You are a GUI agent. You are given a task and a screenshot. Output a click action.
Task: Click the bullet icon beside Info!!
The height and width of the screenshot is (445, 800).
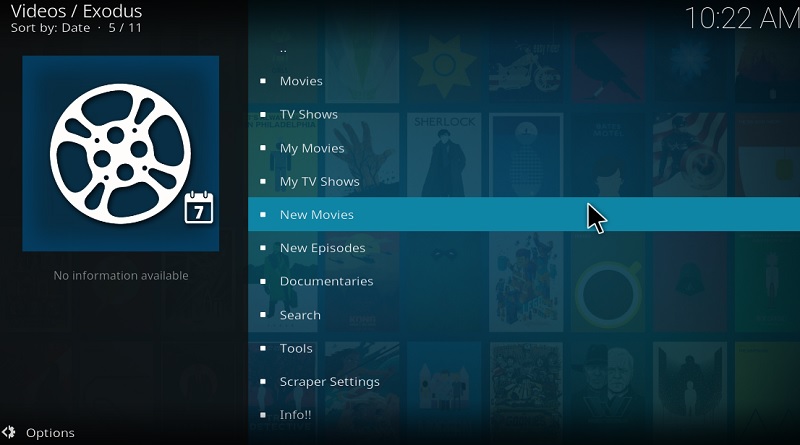[263, 415]
